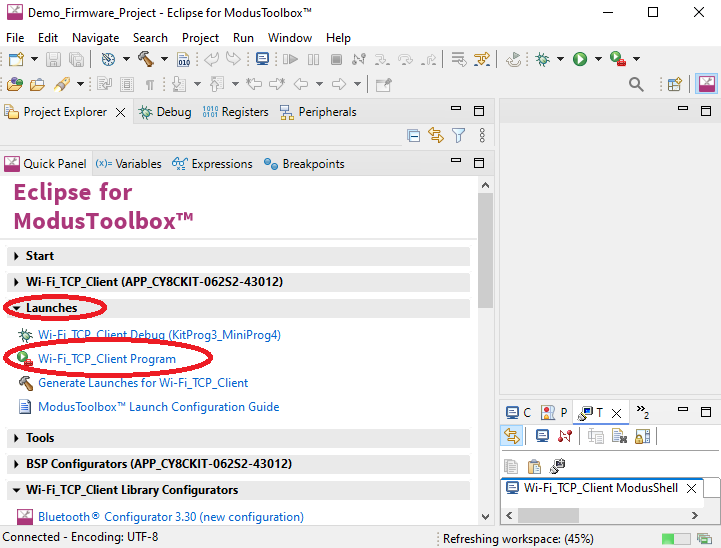721x548 pixels.
Task: Click the Save All icon
Action: coord(76,59)
